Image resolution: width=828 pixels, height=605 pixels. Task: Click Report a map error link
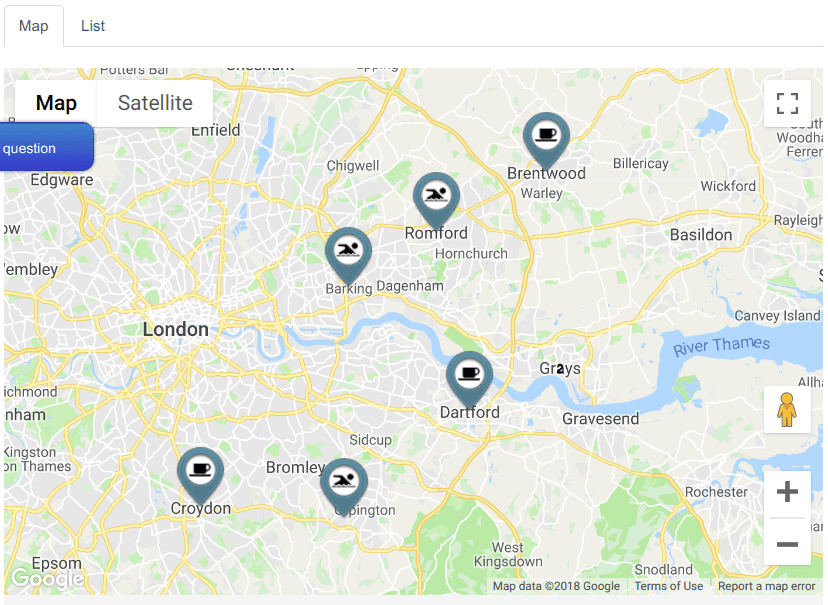point(766,586)
